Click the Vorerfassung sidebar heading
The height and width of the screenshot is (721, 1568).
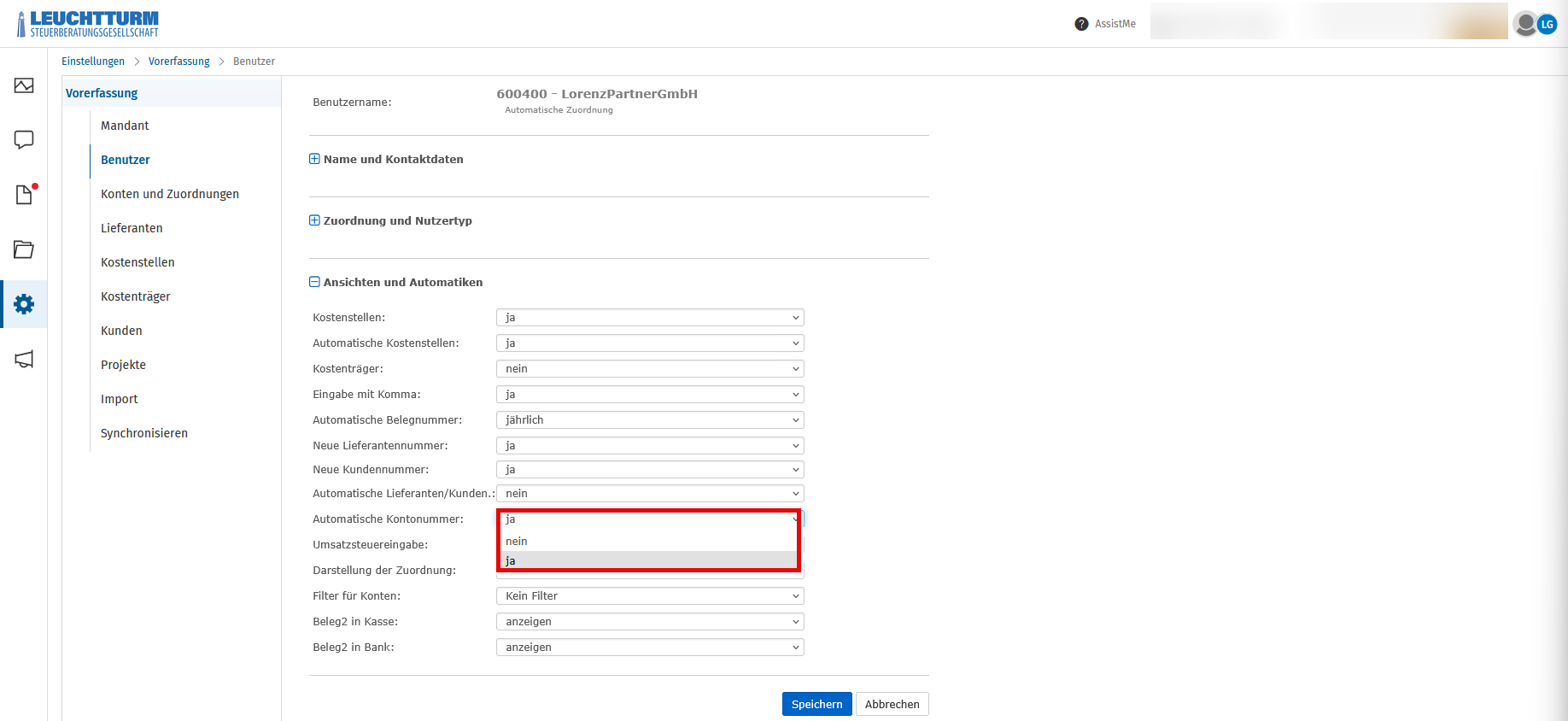click(x=102, y=93)
